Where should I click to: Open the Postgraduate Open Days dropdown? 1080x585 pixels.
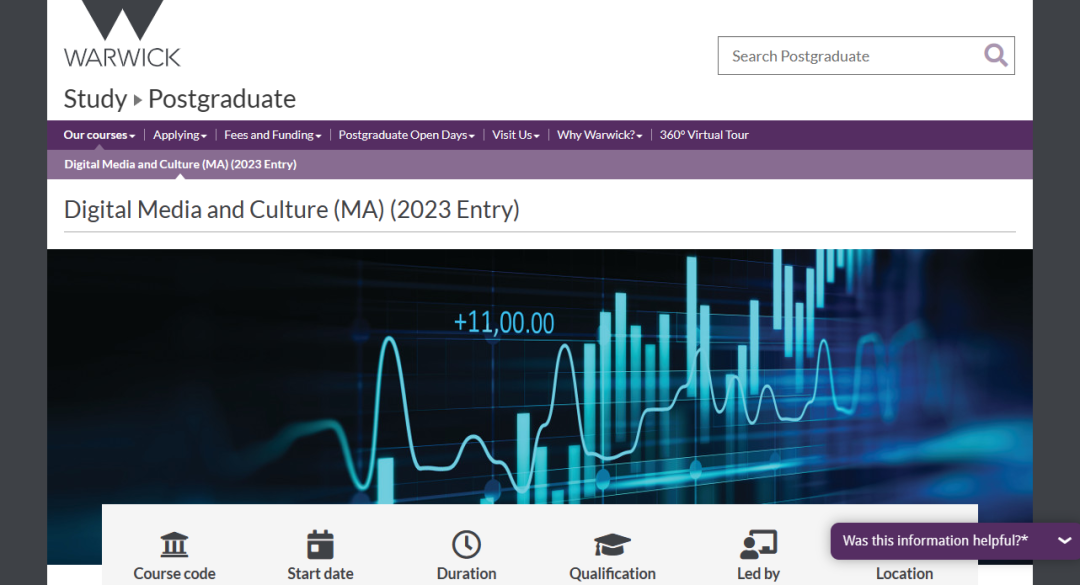pos(406,135)
